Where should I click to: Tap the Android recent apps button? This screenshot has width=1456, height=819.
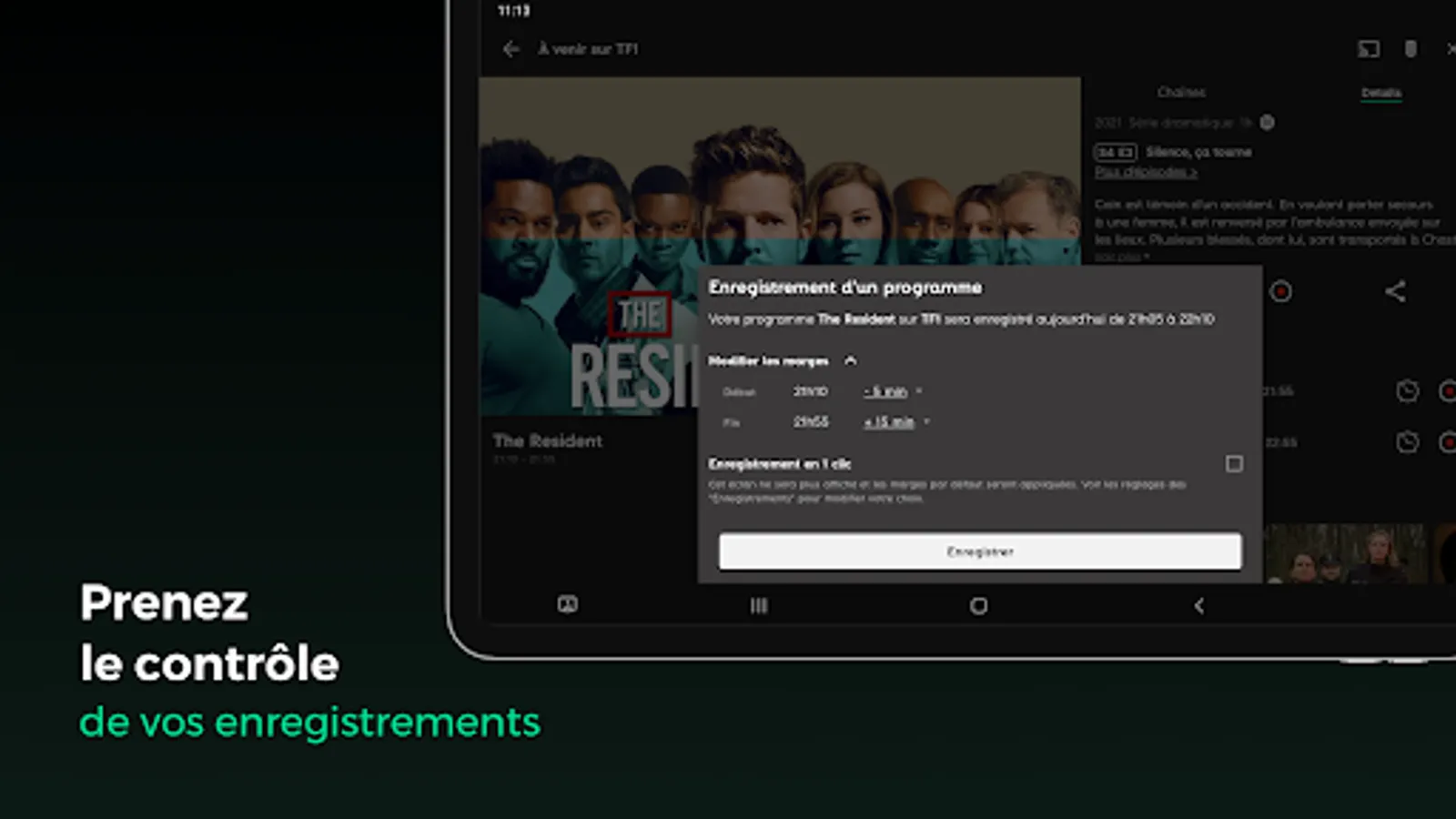click(759, 606)
